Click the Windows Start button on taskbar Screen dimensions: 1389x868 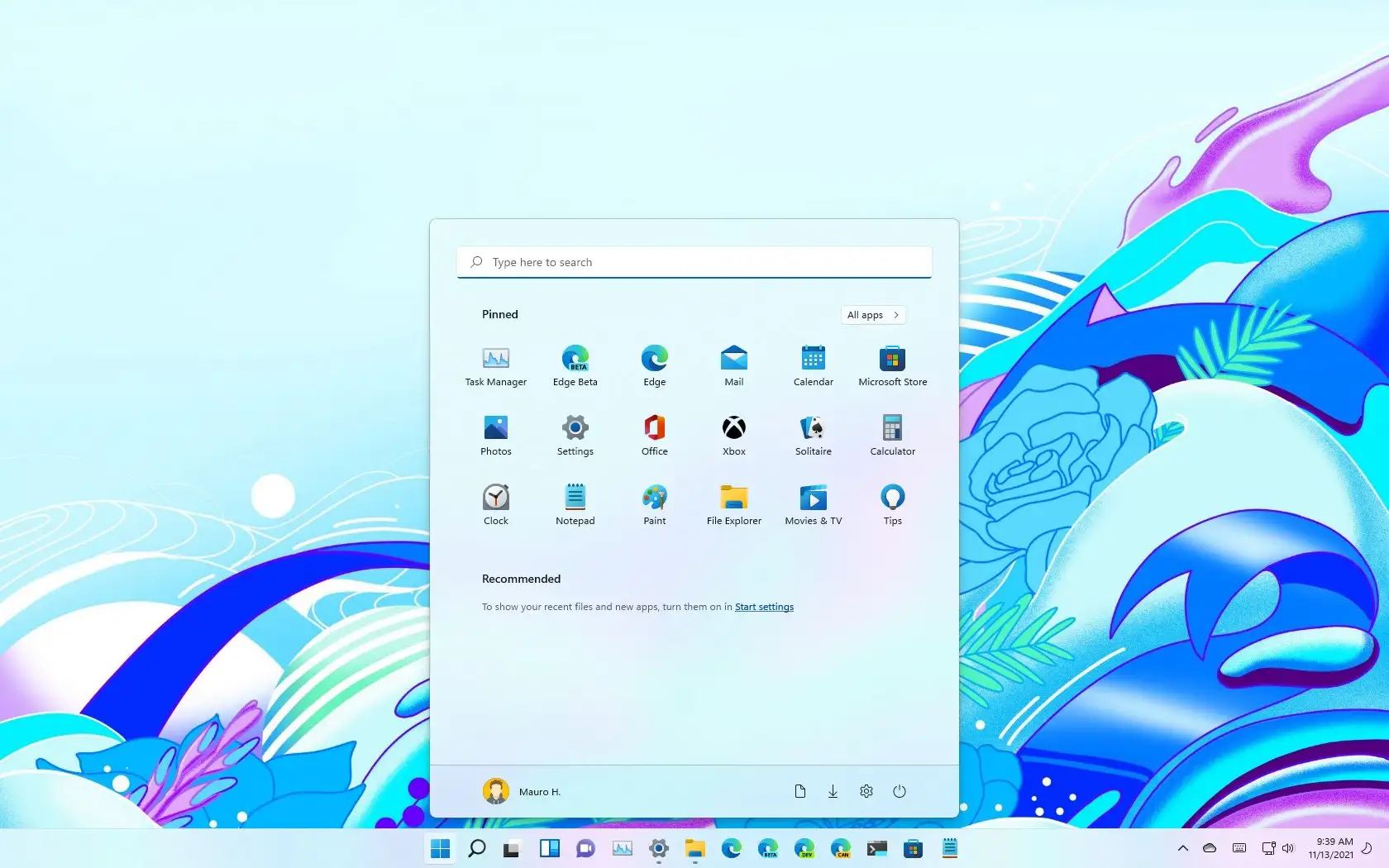coord(441,848)
